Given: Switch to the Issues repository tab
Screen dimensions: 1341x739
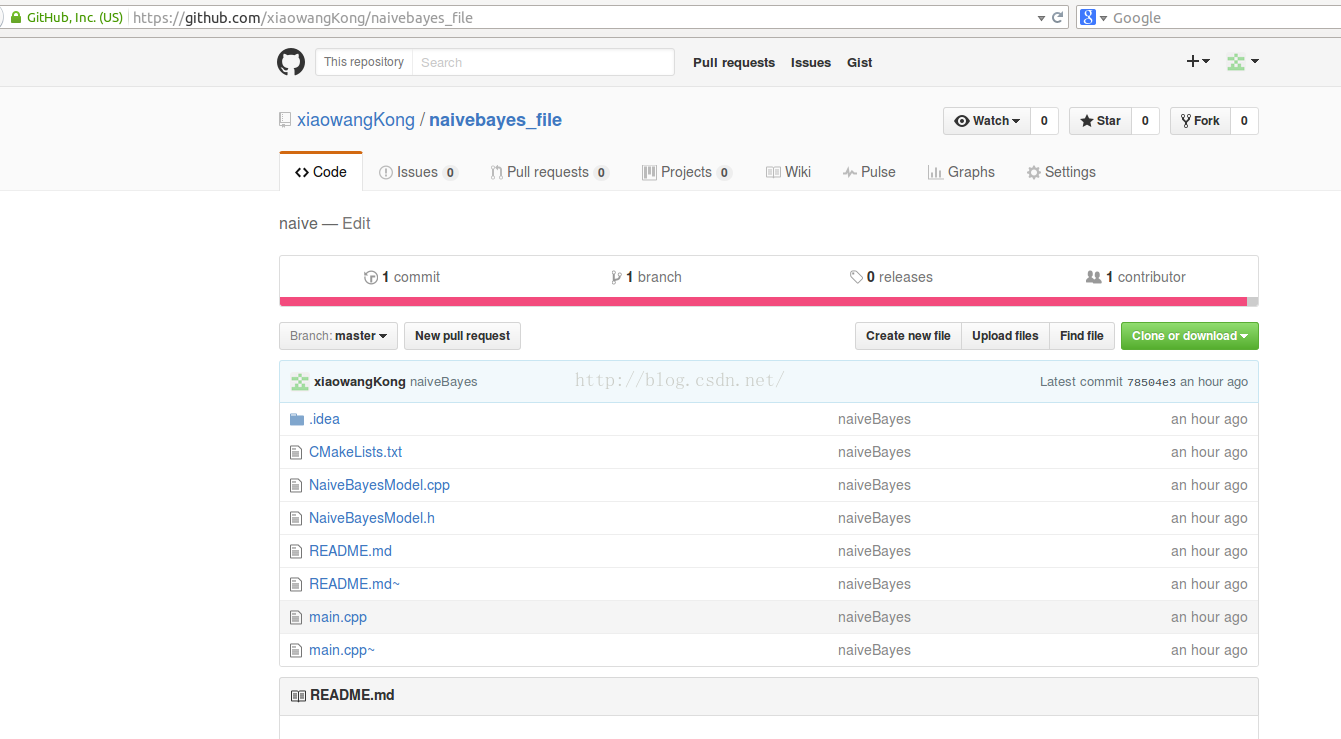Looking at the screenshot, I should tap(418, 172).
